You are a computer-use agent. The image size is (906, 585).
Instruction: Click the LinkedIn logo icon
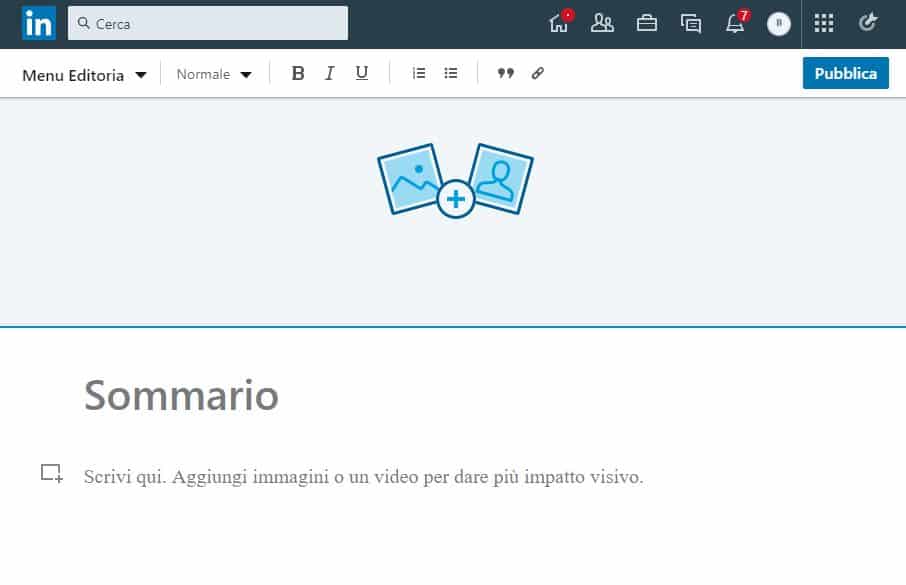coord(38,23)
